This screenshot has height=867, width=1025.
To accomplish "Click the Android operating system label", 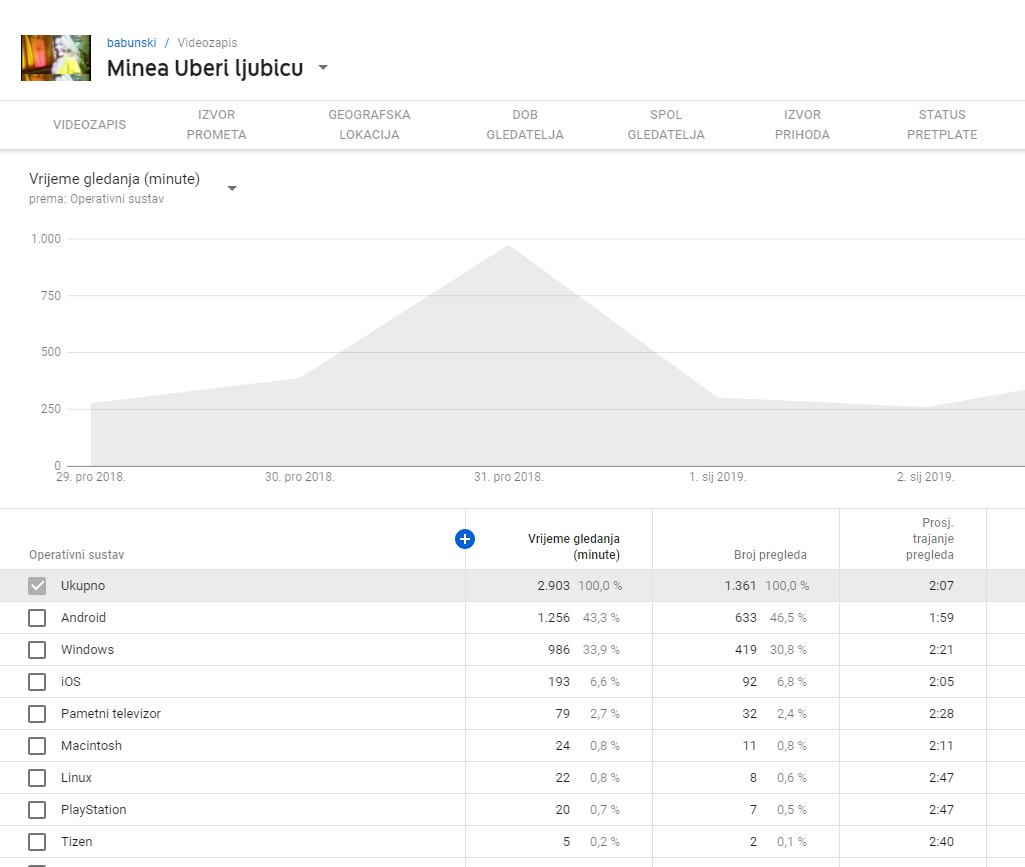I will 83,617.
